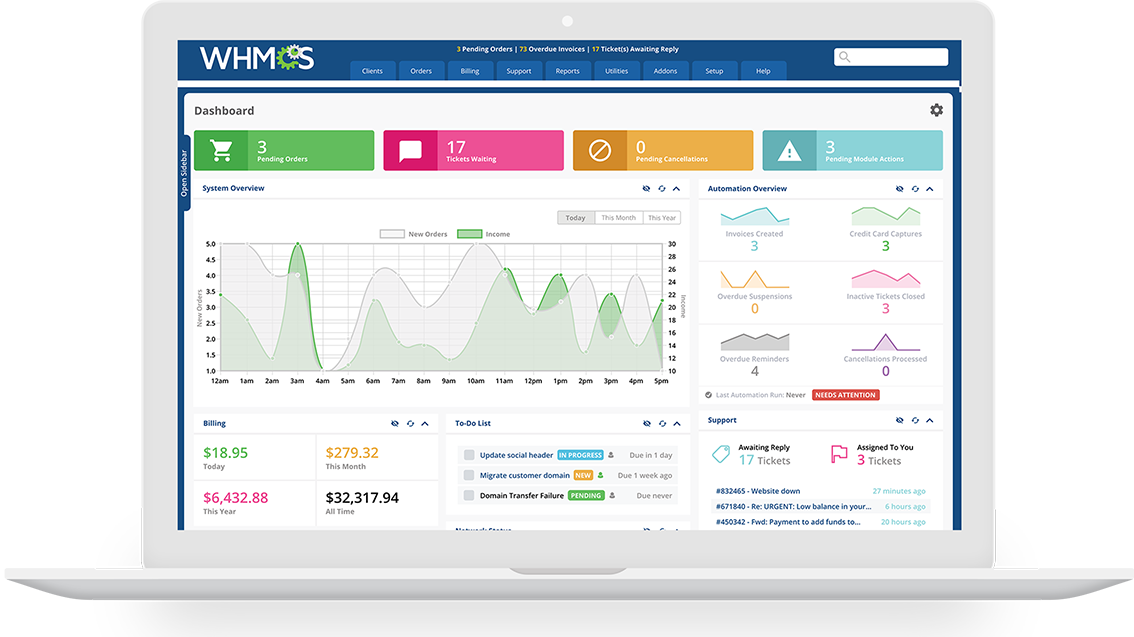Viewport: 1134px width, 637px height.
Task: Collapse the Billing panel
Action: tap(425, 423)
